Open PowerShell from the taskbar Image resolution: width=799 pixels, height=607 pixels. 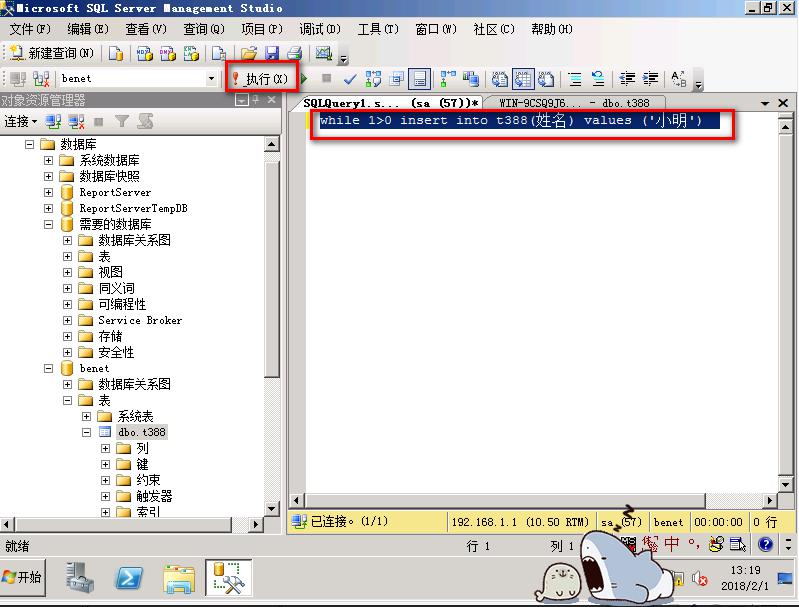[x=129, y=578]
